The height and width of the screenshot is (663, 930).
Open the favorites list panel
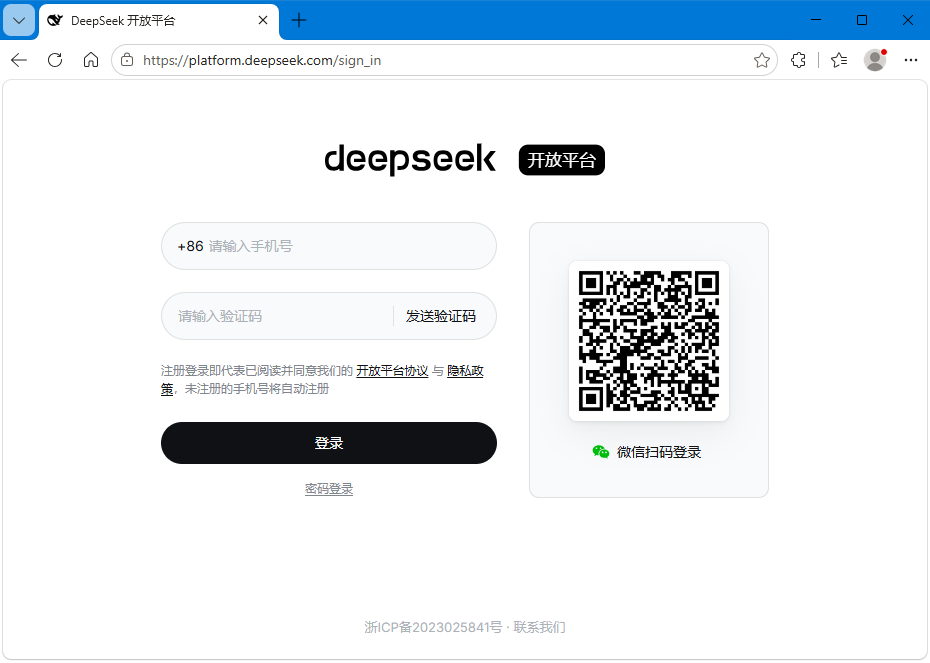[839, 60]
